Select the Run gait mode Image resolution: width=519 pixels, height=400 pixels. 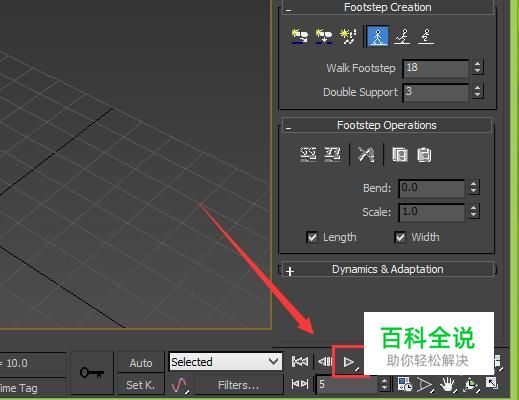402,36
